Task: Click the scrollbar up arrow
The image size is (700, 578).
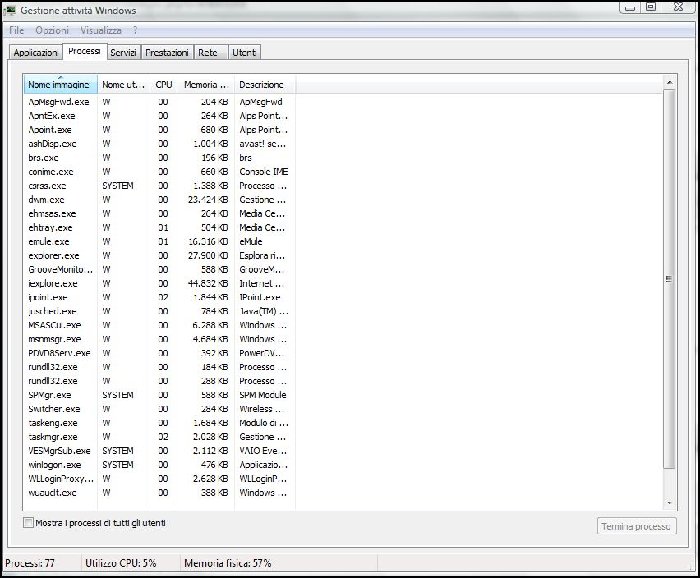Action: [669, 83]
